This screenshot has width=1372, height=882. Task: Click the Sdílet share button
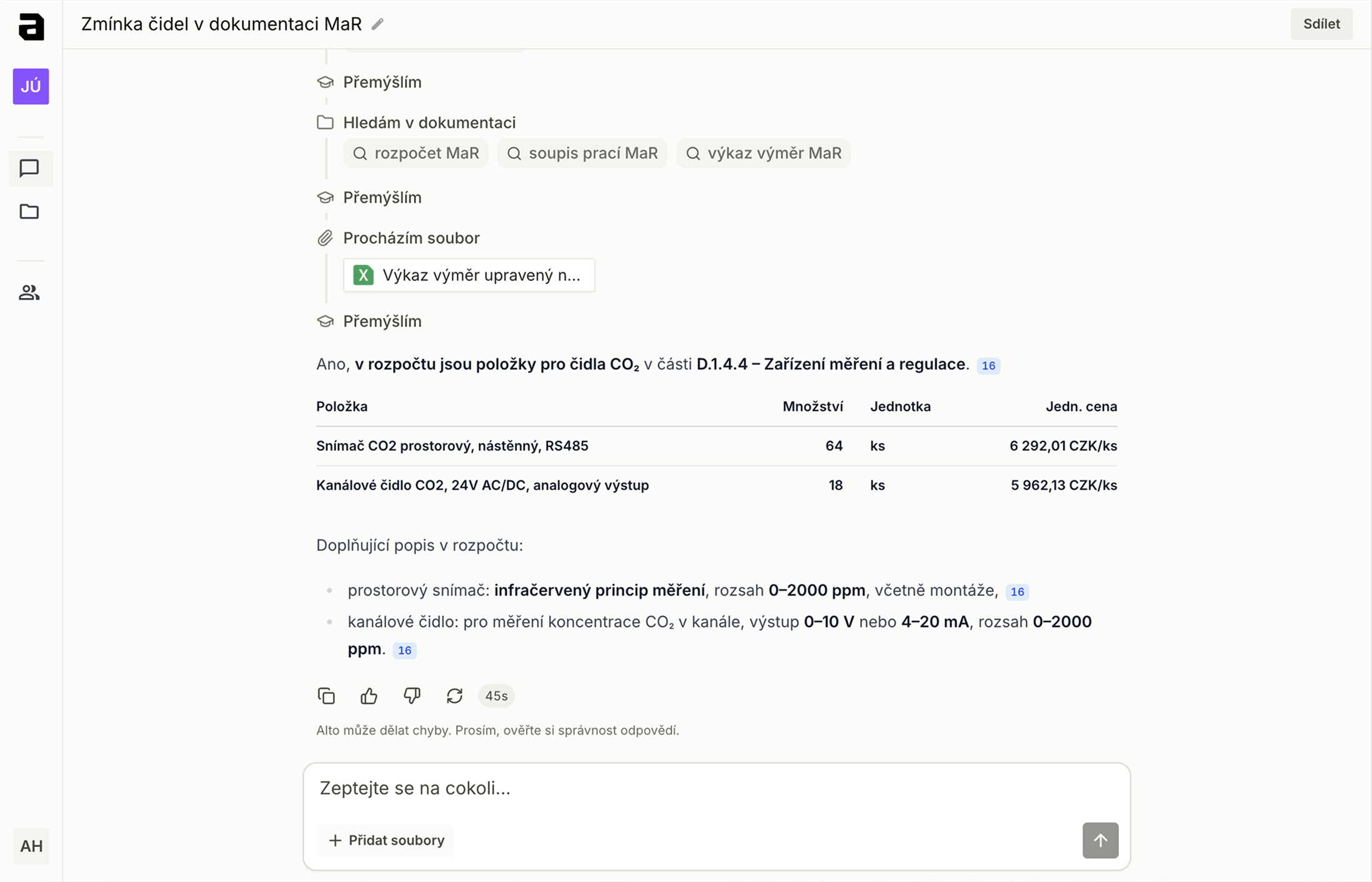1321,24
